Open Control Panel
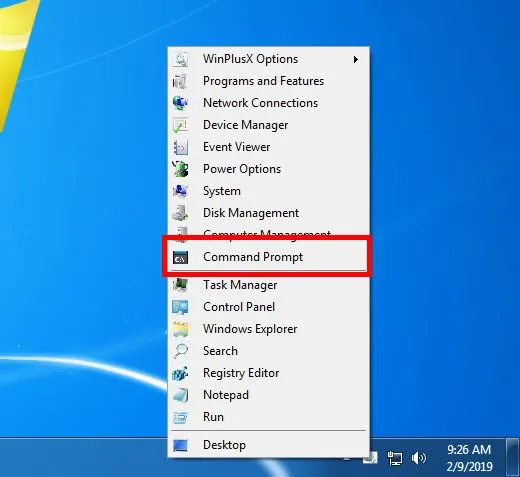Viewport: 520px width, 477px height. 268,307
